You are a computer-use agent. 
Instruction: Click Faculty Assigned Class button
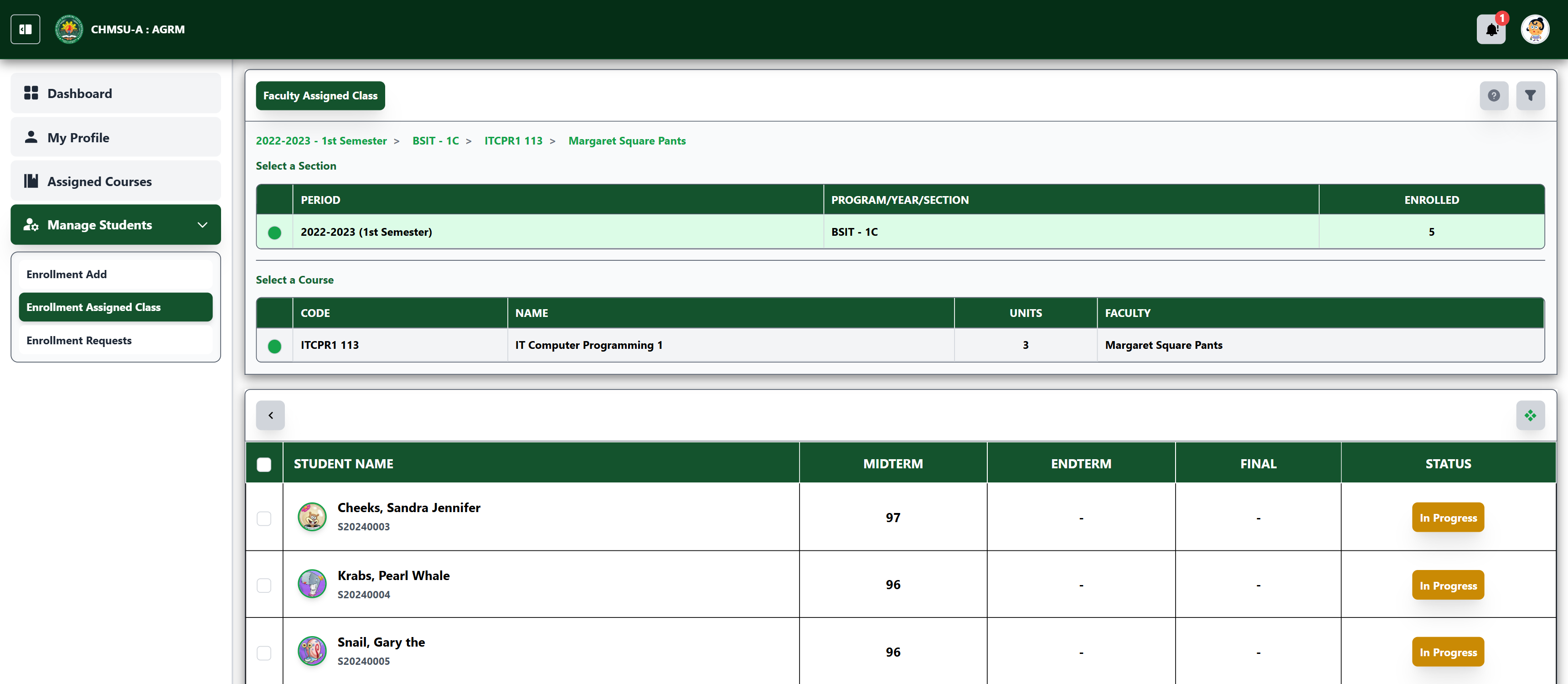click(x=320, y=96)
